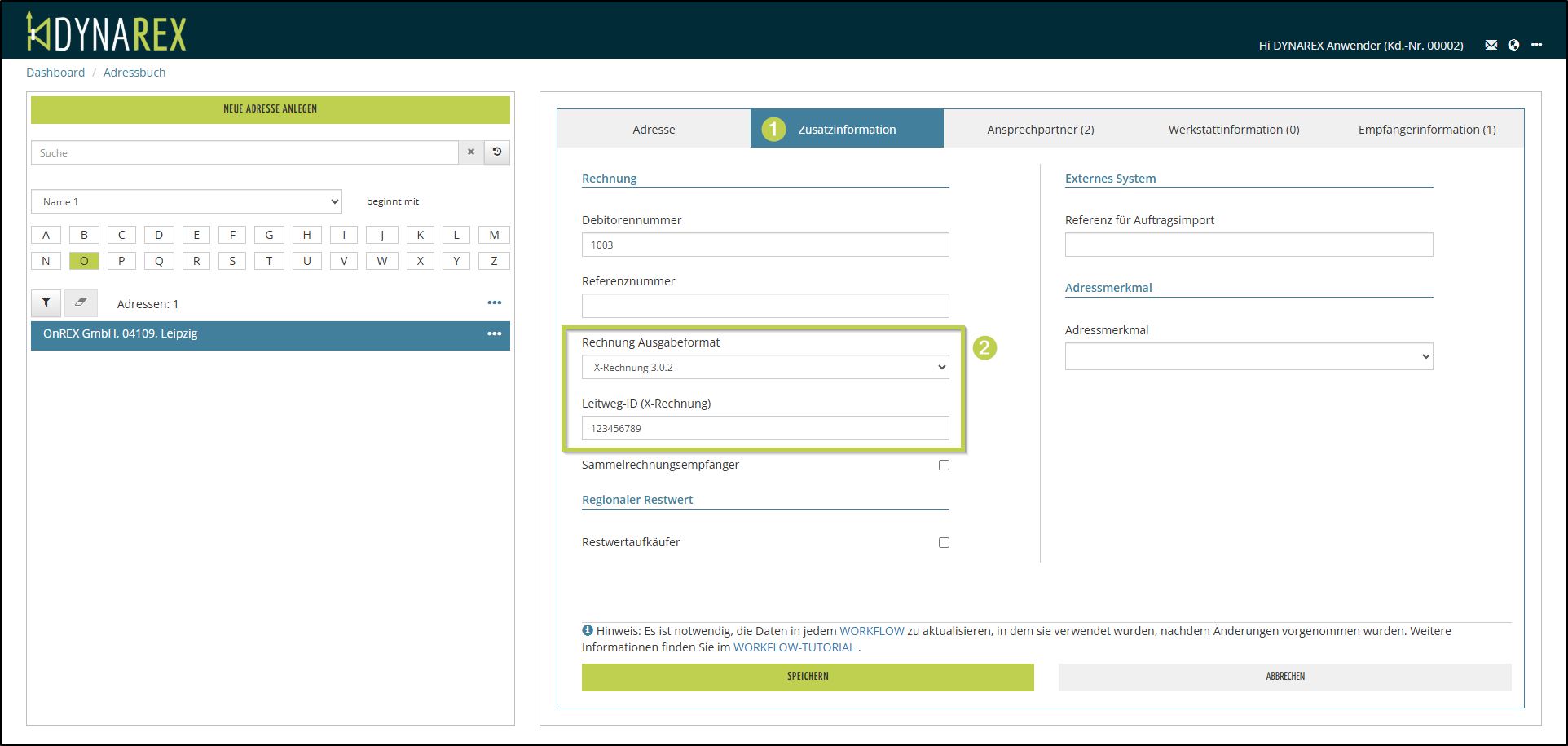The height and width of the screenshot is (746, 1568).
Task: Follow the WORKFLOW-TUTORIAL link
Action: (x=794, y=647)
